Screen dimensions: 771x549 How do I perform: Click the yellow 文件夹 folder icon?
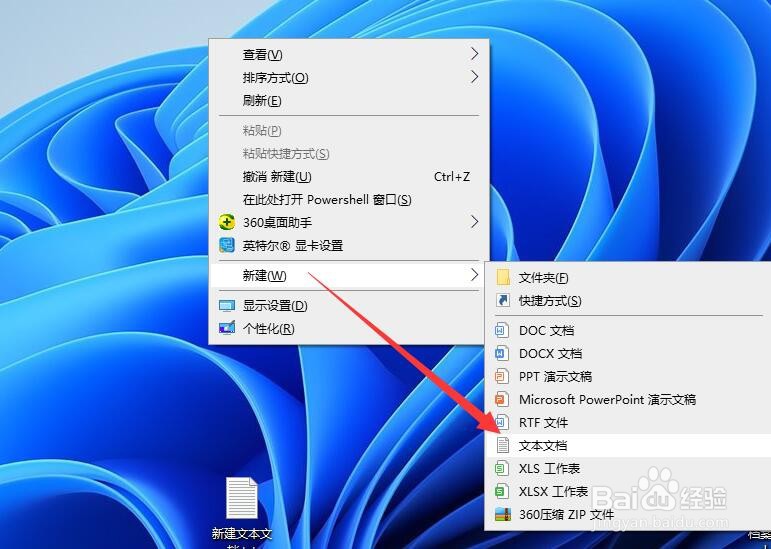(x=503, y=277)
